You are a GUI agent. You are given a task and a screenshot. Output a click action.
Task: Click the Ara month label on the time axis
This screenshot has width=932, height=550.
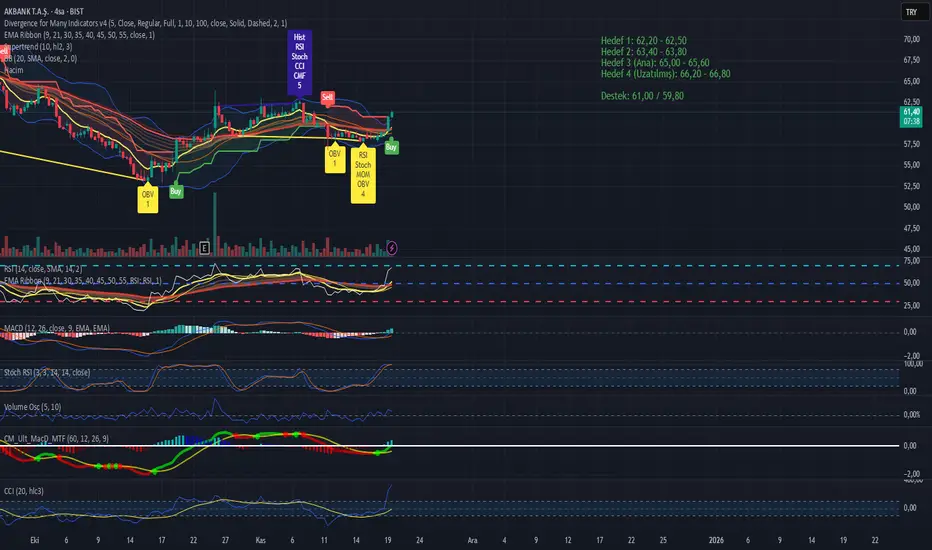tap(473, 540)
